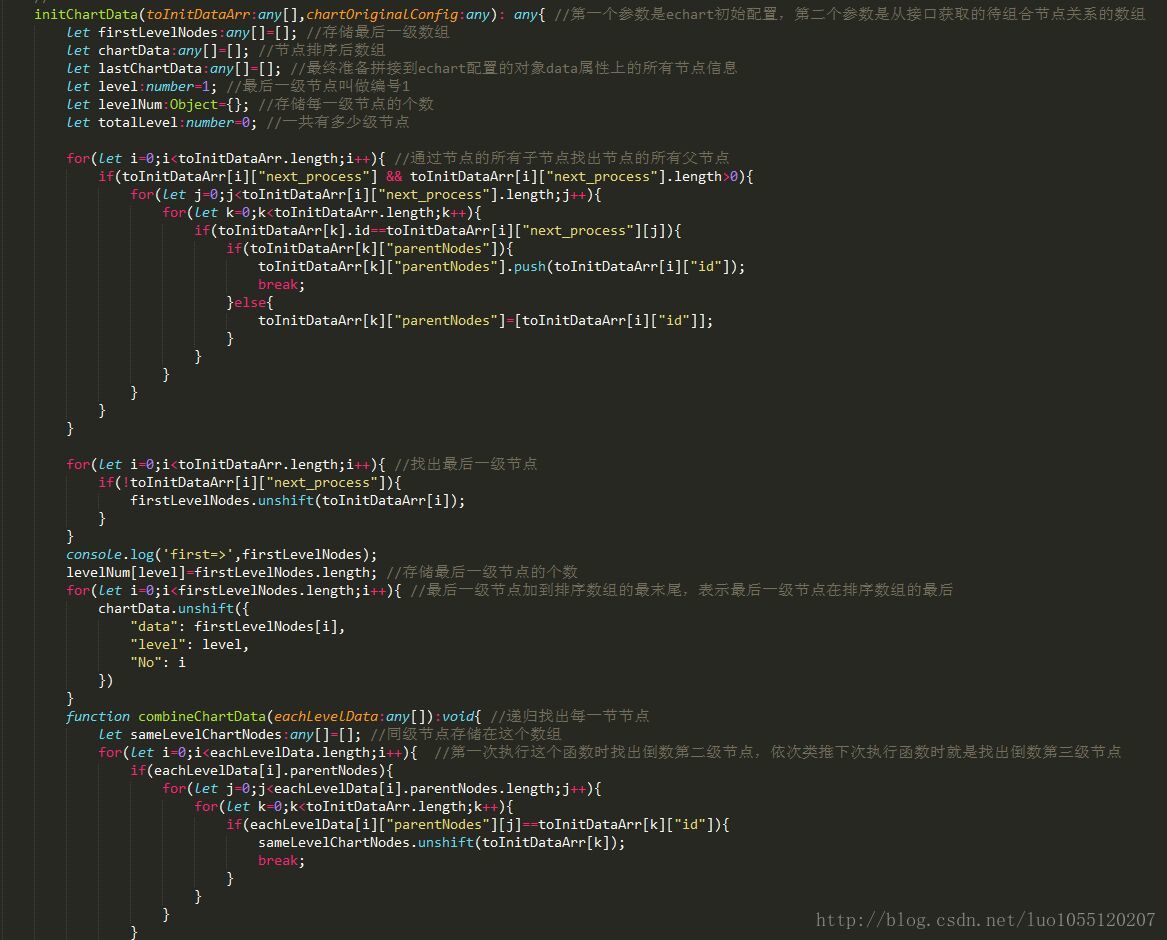Image resolution: width=1167 pixels, height=940 pixels.
Task: Click the eachLevelData:any[] parameter
Action: pos(350,716)
